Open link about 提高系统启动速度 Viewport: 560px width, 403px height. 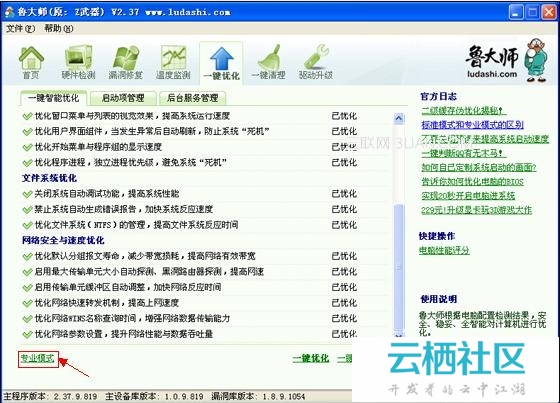click(485, 139)
